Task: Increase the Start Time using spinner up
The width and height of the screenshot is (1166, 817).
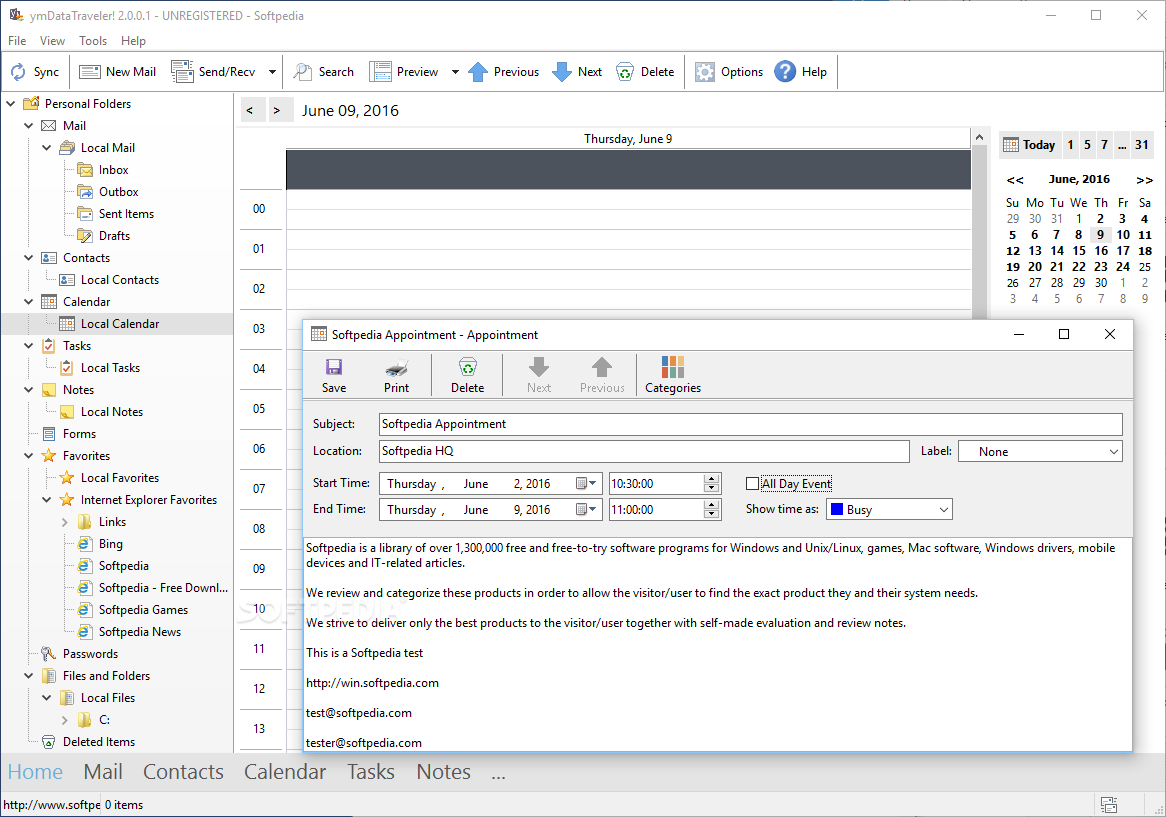Action: pos(712,479)
